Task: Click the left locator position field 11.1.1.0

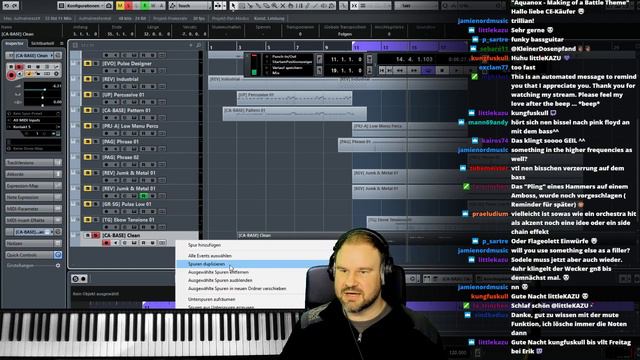Action: pos(346,60)
